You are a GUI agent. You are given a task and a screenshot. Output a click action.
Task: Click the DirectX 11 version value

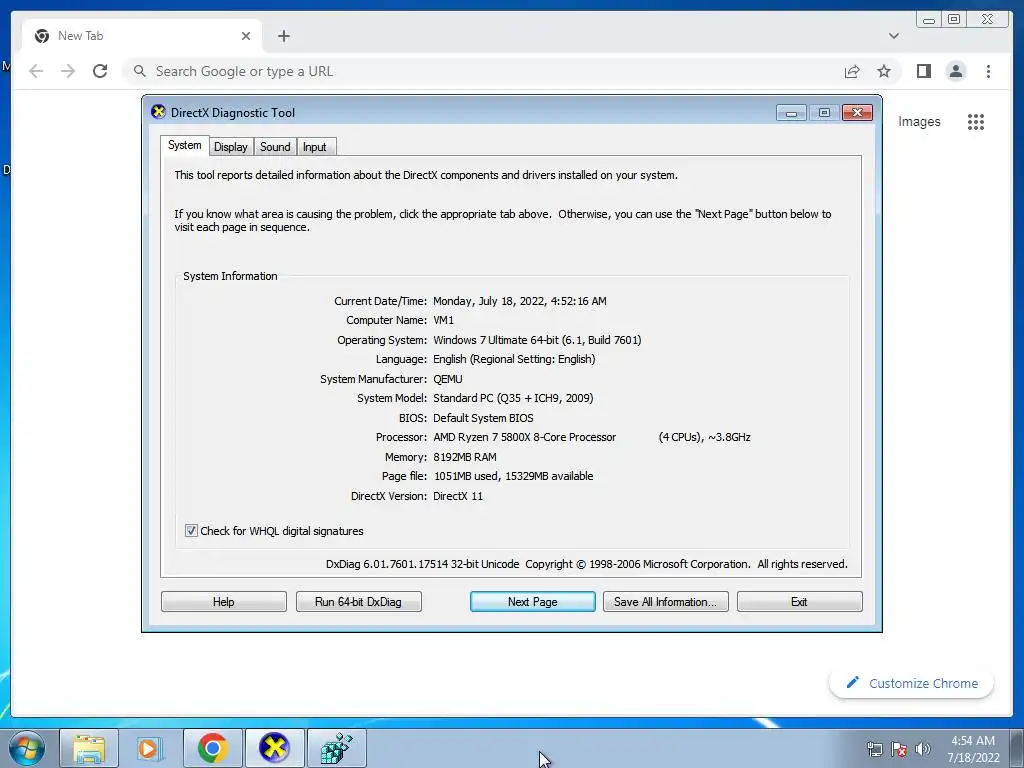[458, 496]
